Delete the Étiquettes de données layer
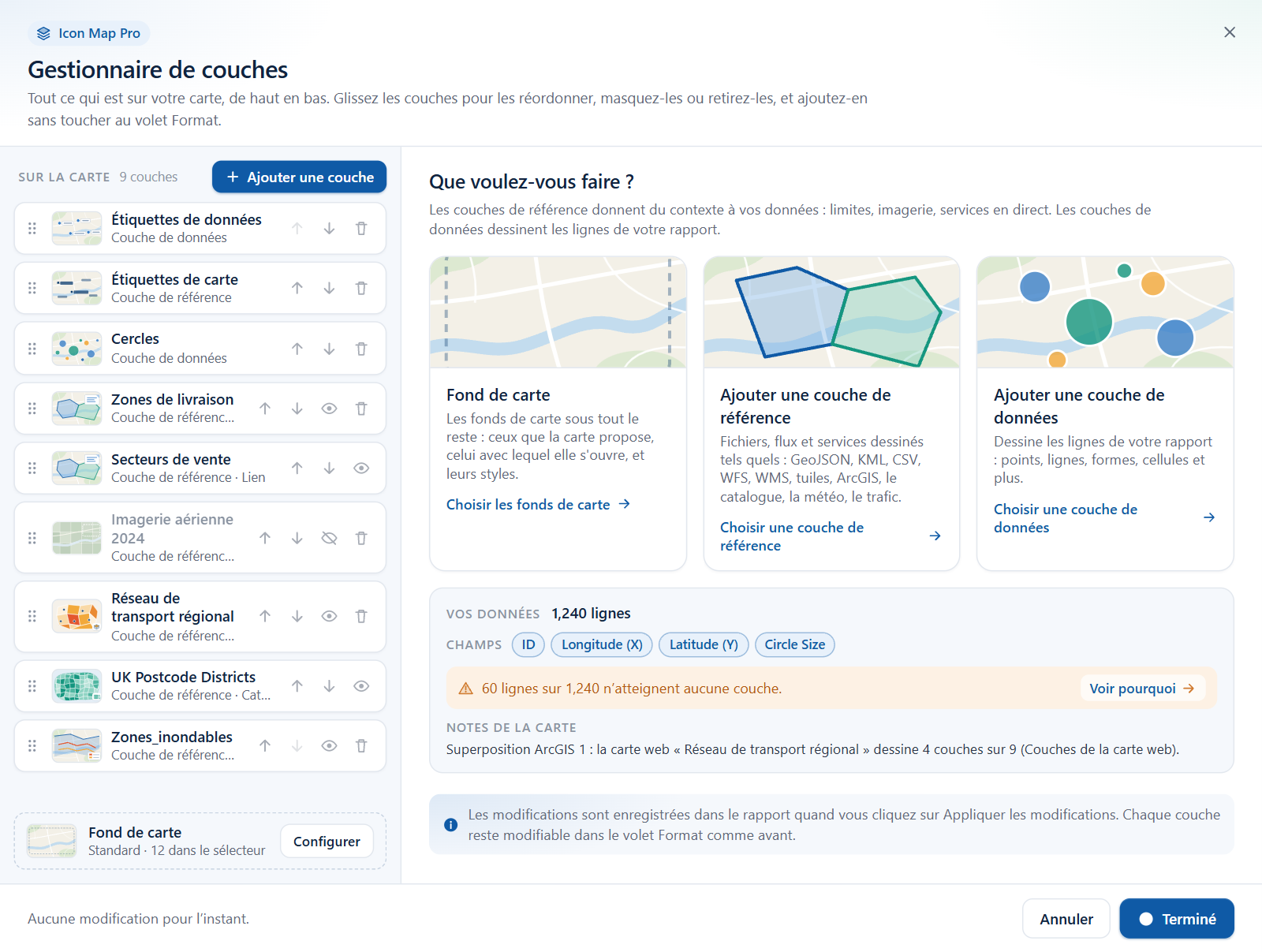This screenshot has height=952, width=1262. click(x=361, y=229)
